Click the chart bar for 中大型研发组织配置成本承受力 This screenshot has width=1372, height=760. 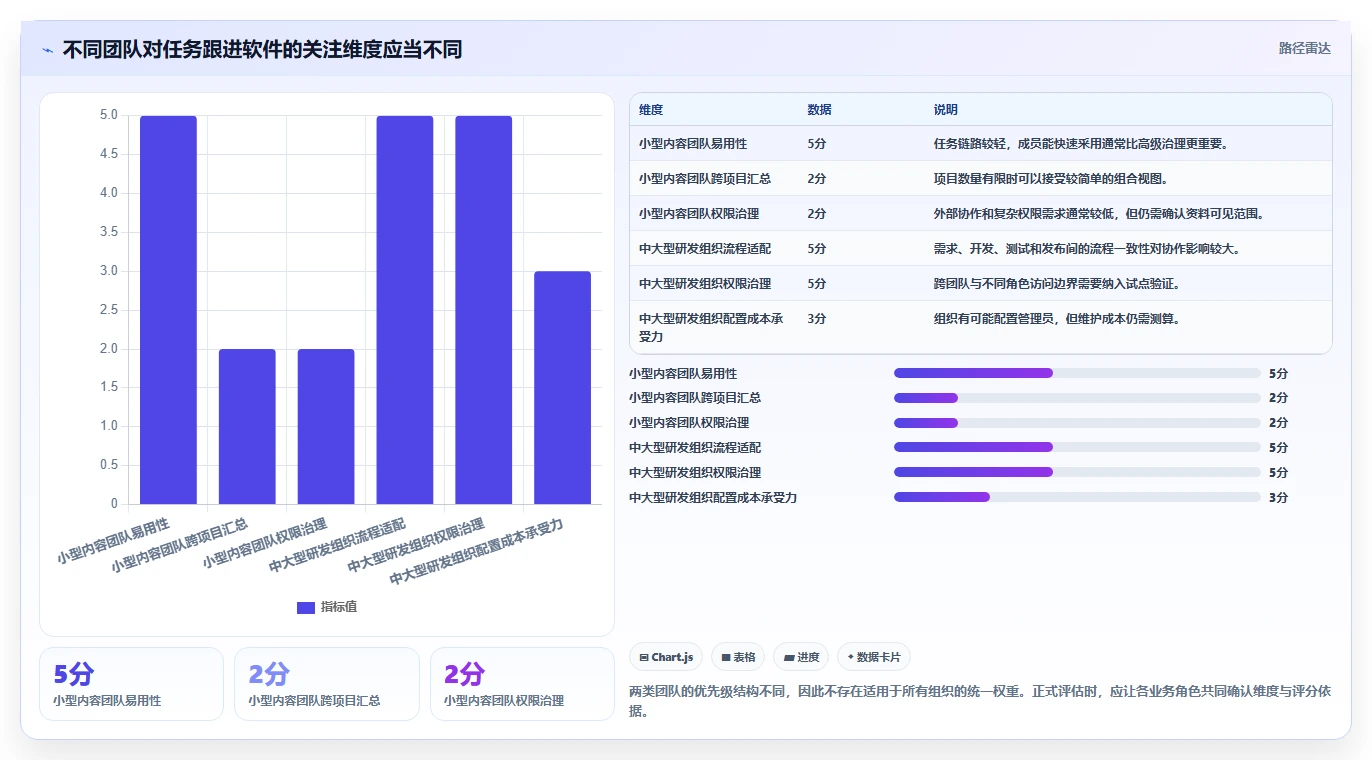pos(562,388)
